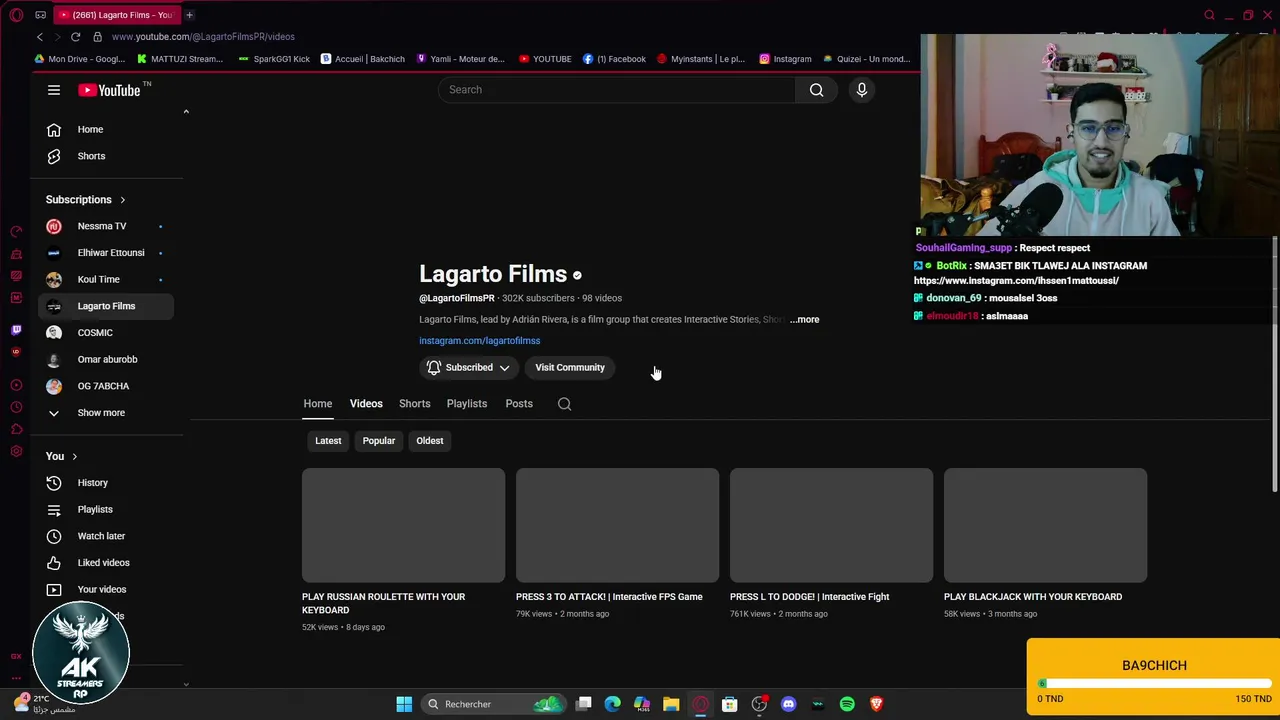Open PLAY BLACKJACK video title
The image size is (1280, 720).
(1033, 597)
